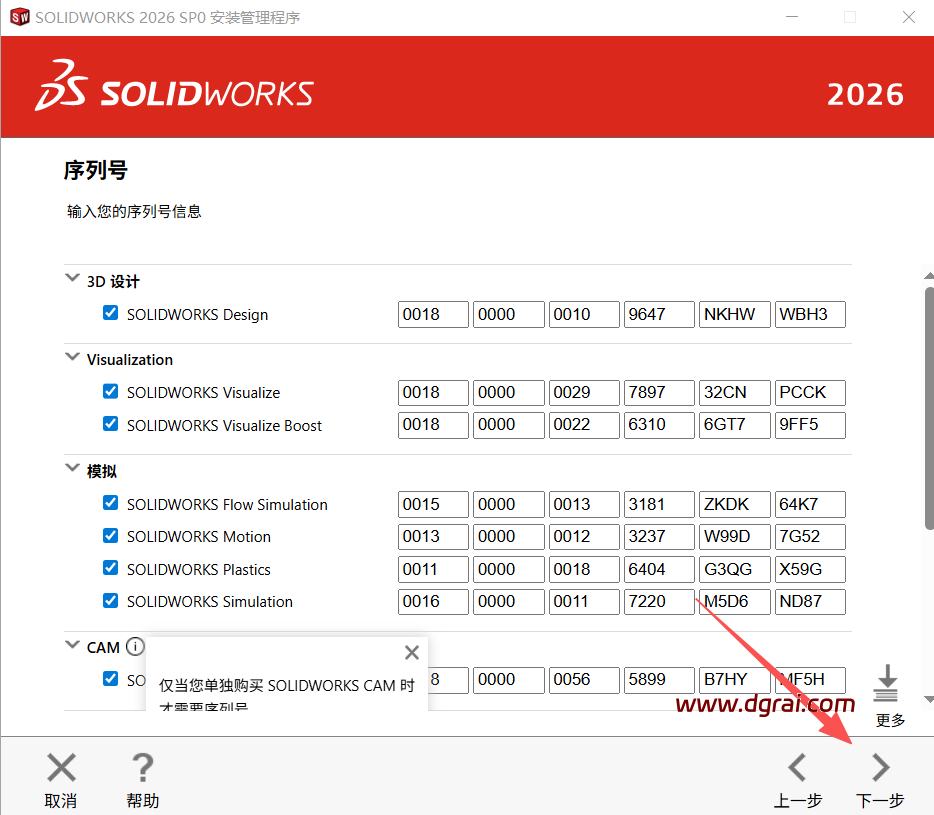Click the vertical scrollbar of the serial list
This screenshot has height=815, width=934.
click(928, 400)
